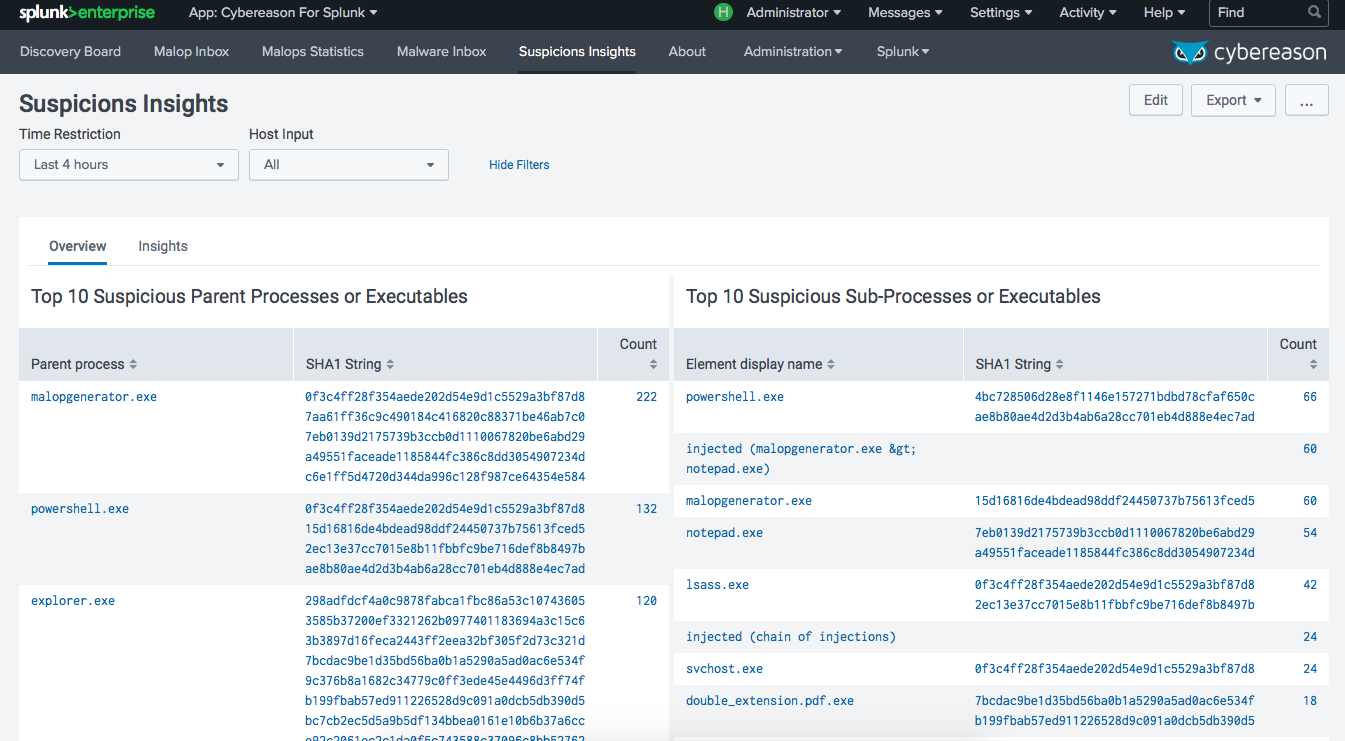Image resolution: width=1345 pixels, height=741 pixels.
Task: Open Malops Statistics page
Action: pos(313,52)
